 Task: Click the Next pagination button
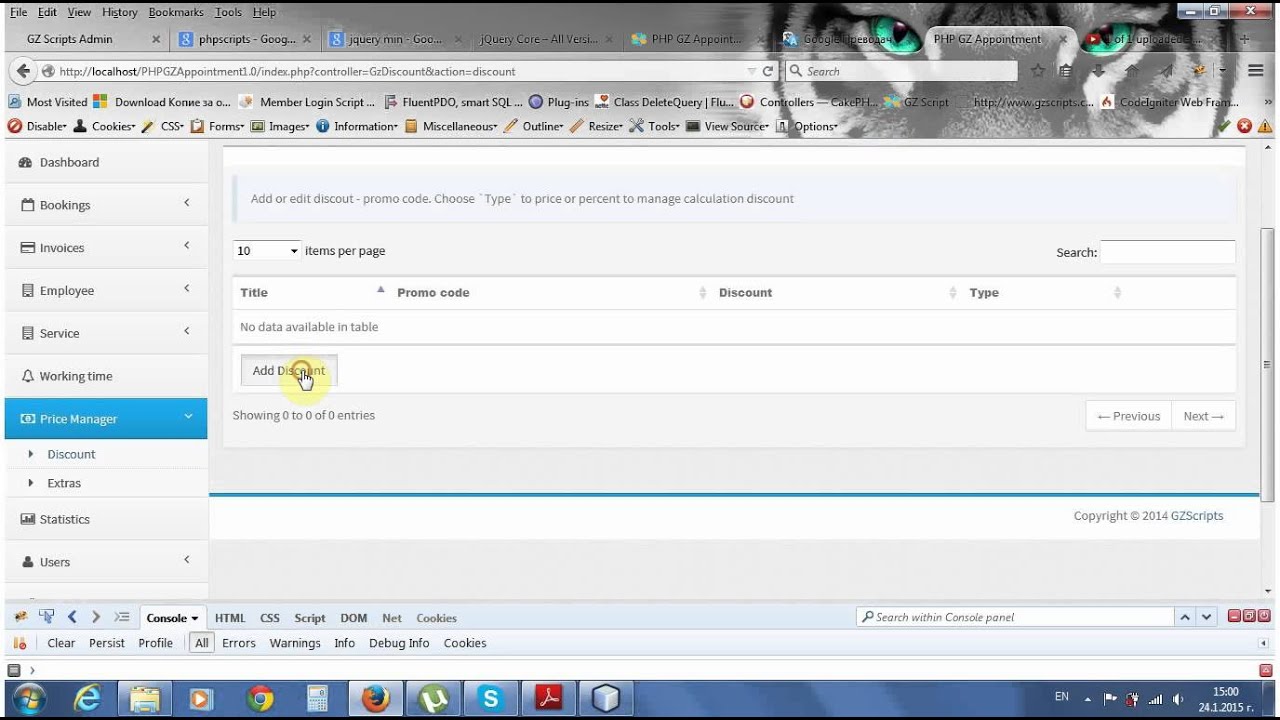tap(1203, 416)
